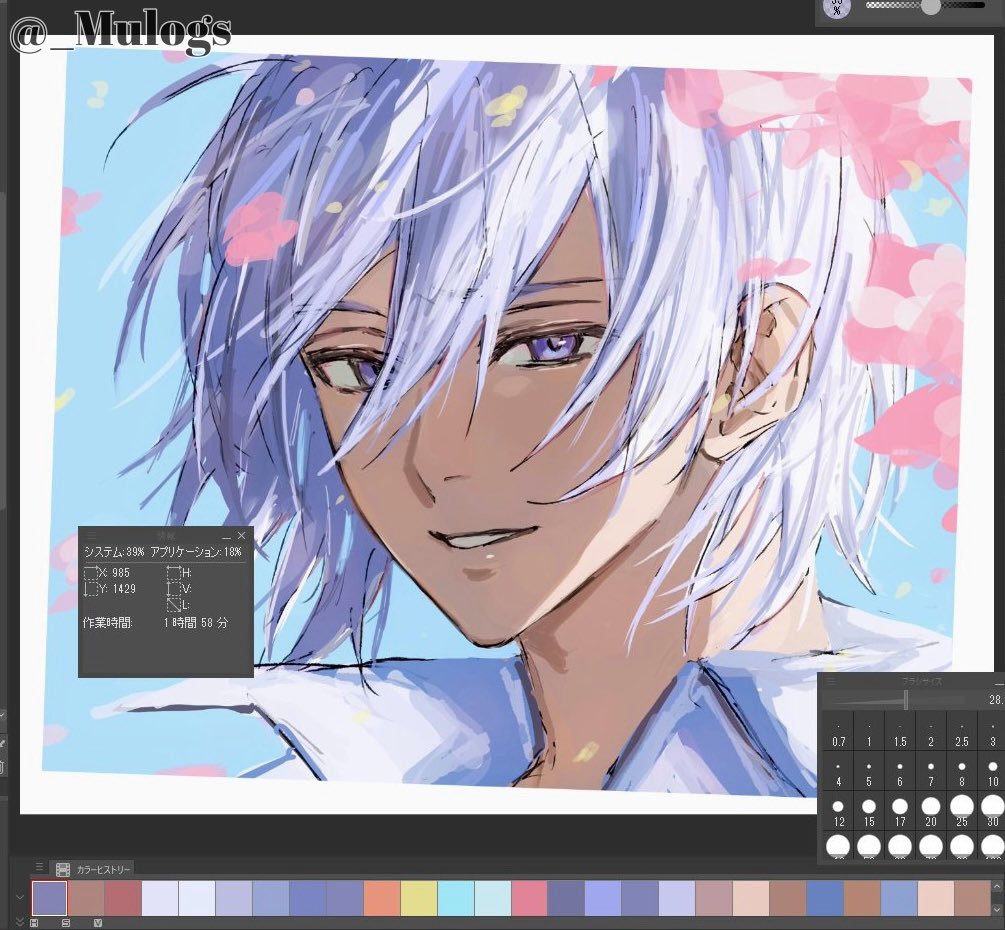Close the info panel with X

click(242, 535)
